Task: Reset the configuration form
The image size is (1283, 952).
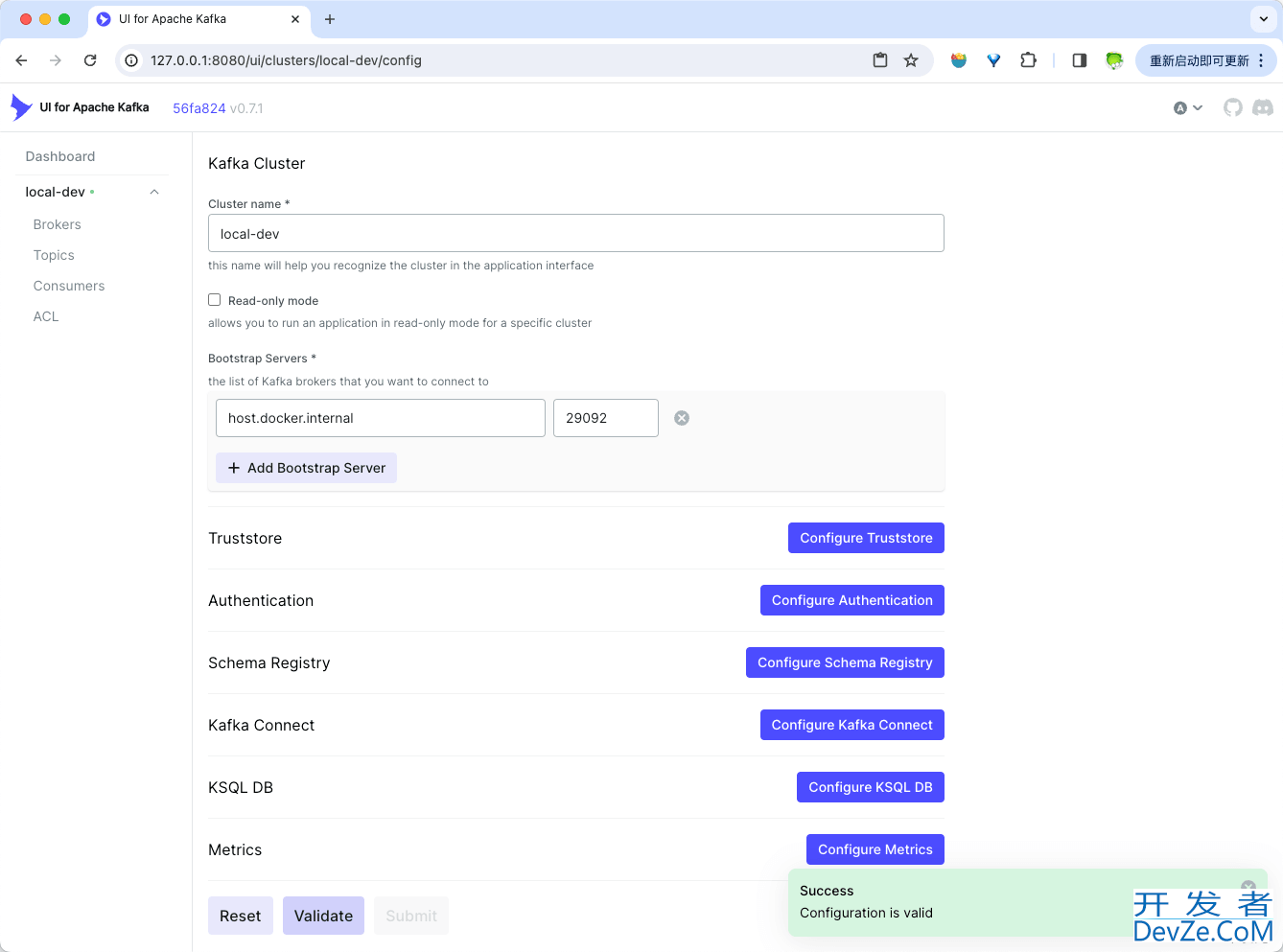Action: coord(241,916)
